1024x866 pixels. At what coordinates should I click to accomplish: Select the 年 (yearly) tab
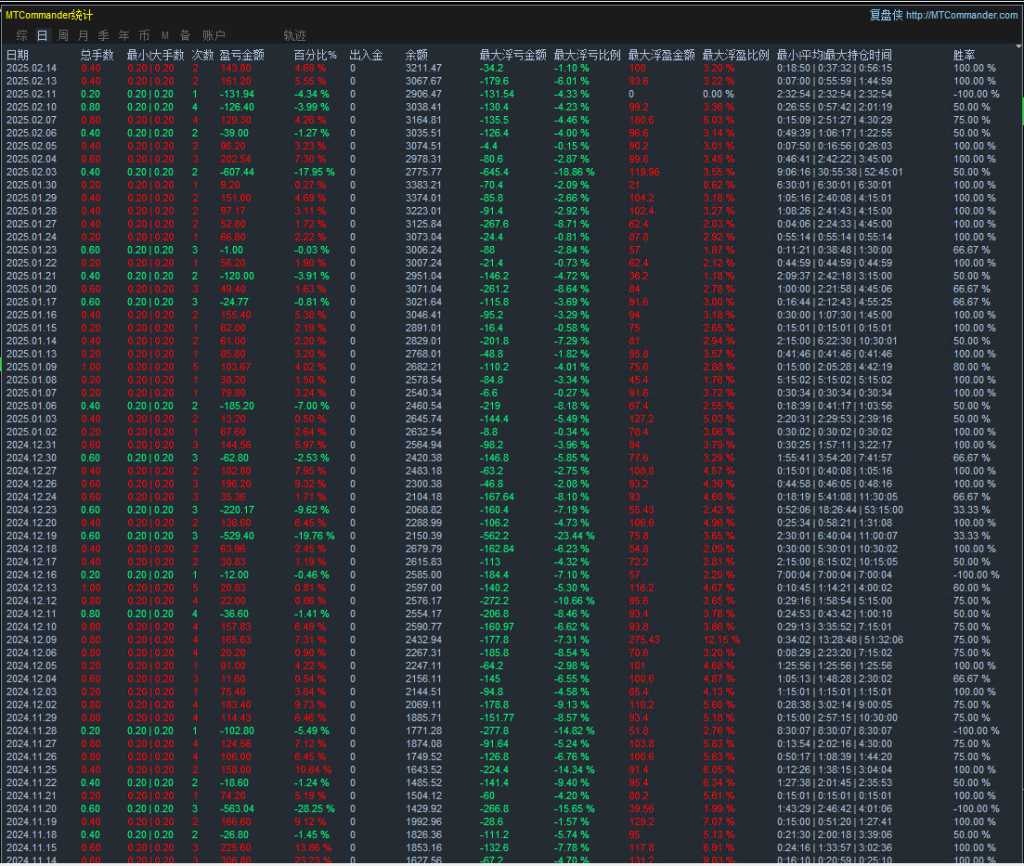pos(124,35)
